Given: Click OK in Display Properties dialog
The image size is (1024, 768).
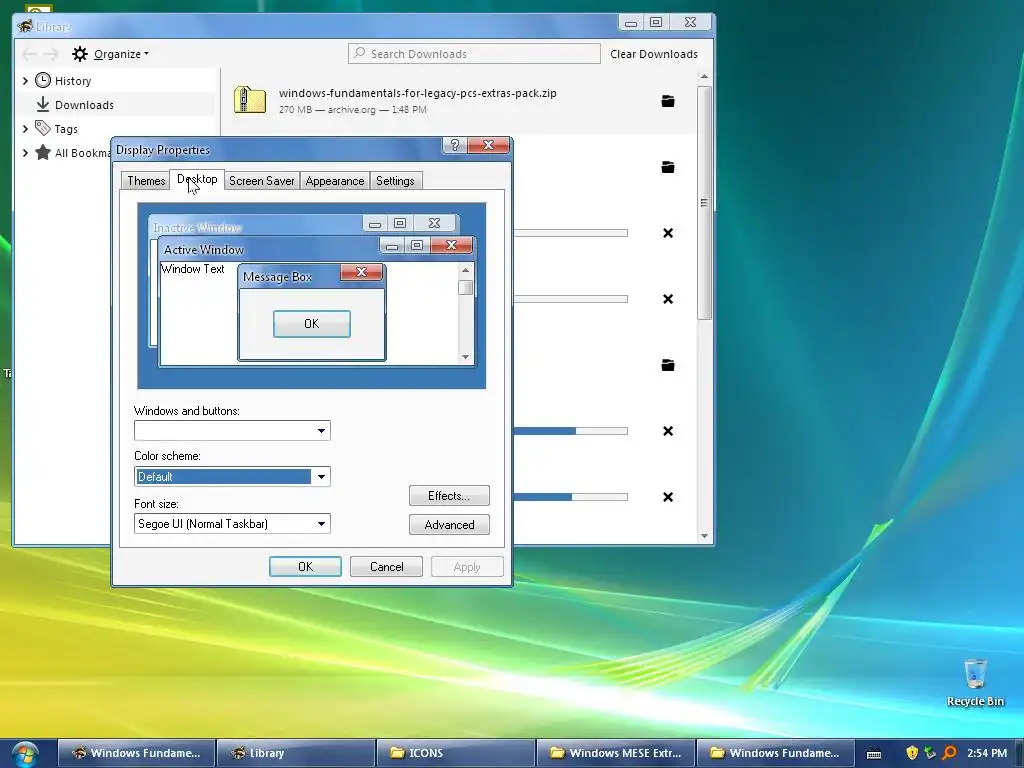Looking at the screenshot, I should pos(305,567).
